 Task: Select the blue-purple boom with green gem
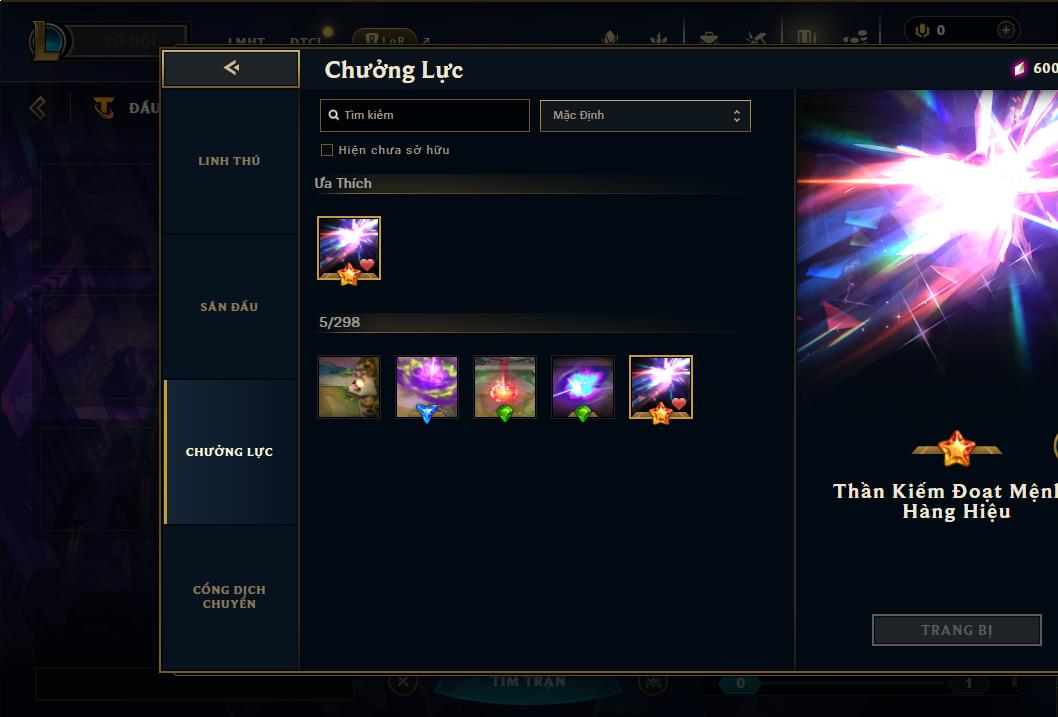click(x=583, y=387)
